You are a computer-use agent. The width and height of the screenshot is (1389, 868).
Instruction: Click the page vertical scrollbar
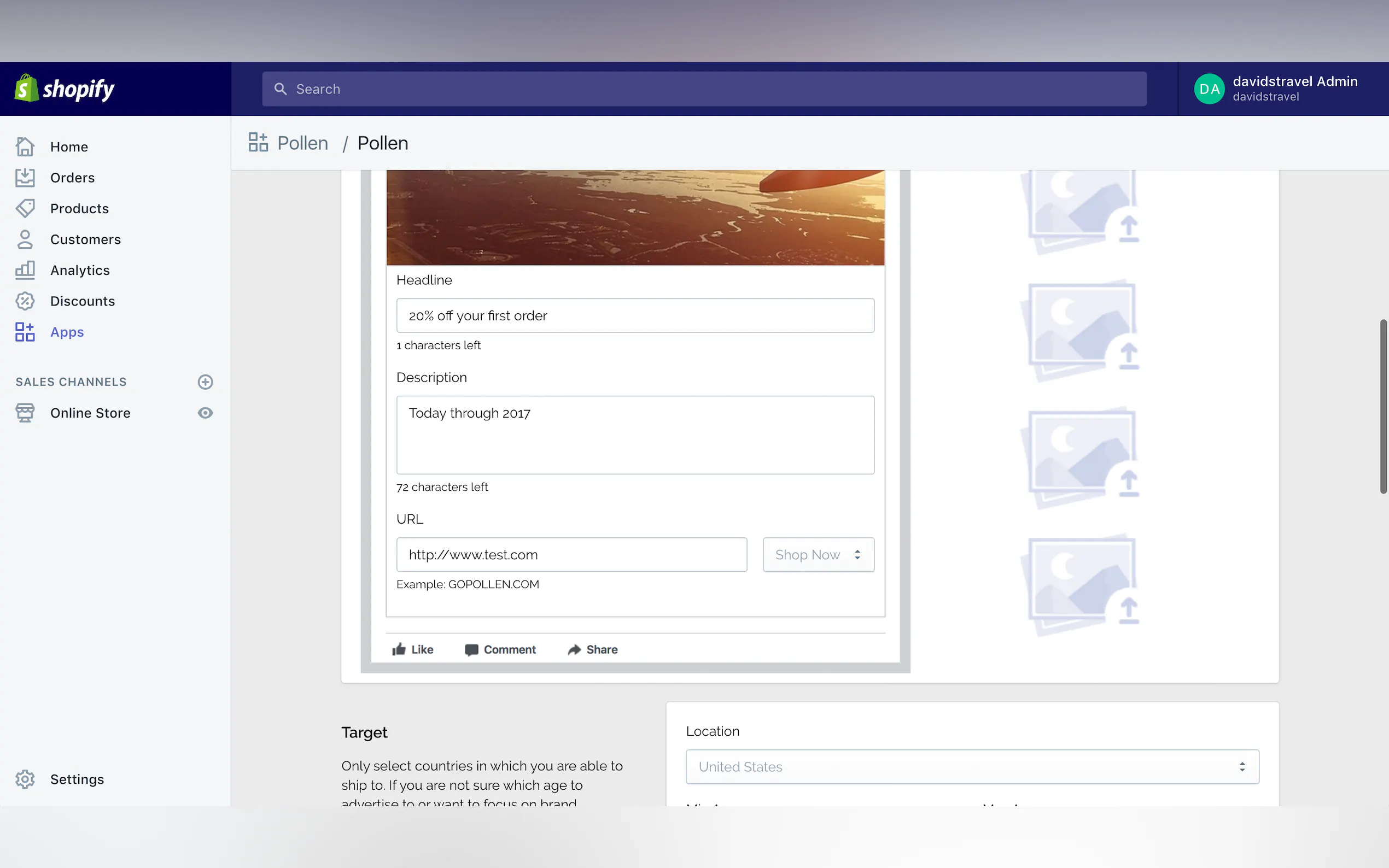click(1382, 406)
